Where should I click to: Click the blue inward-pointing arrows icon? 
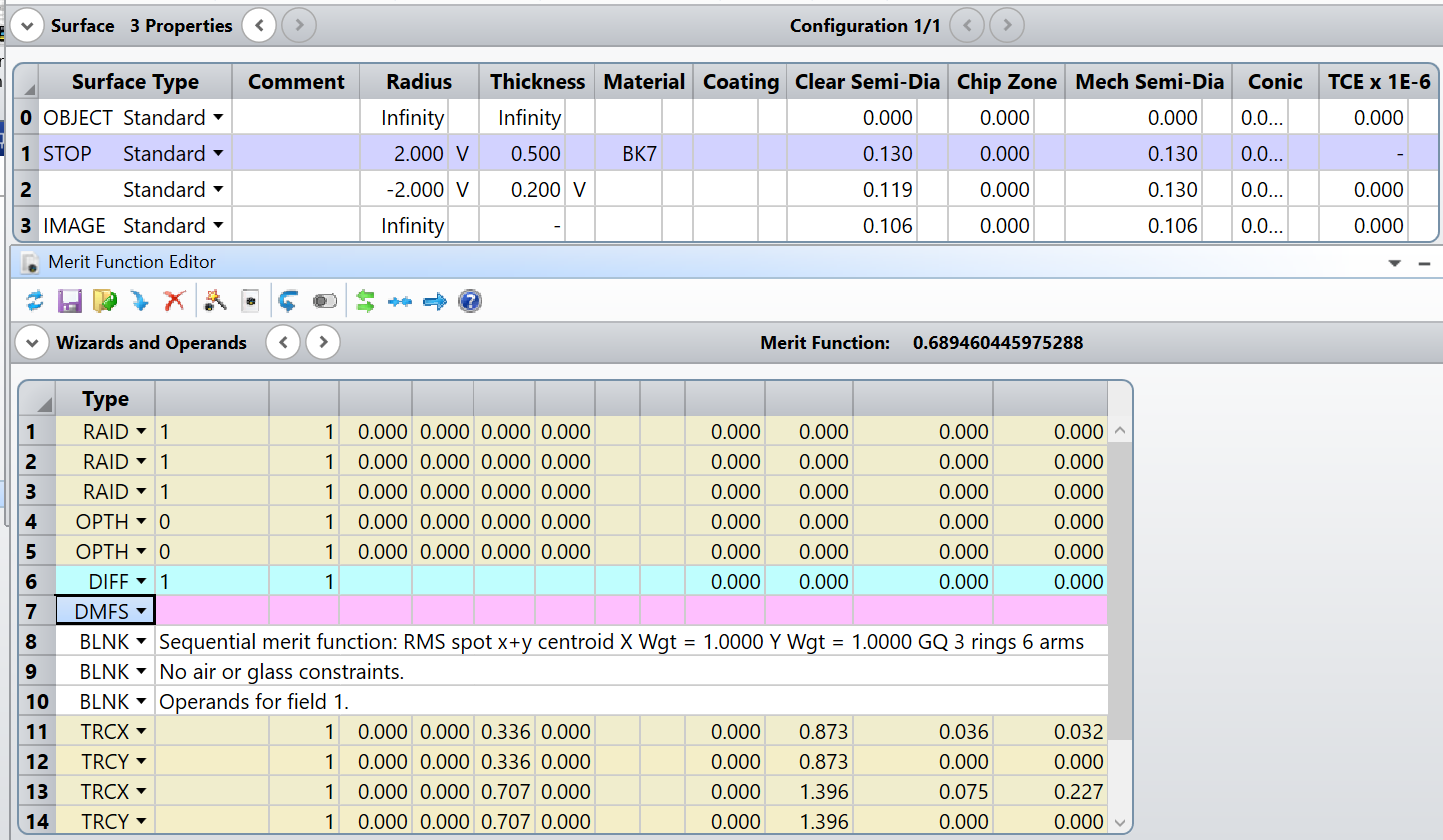pyautogui.click(x=400, y=301)
